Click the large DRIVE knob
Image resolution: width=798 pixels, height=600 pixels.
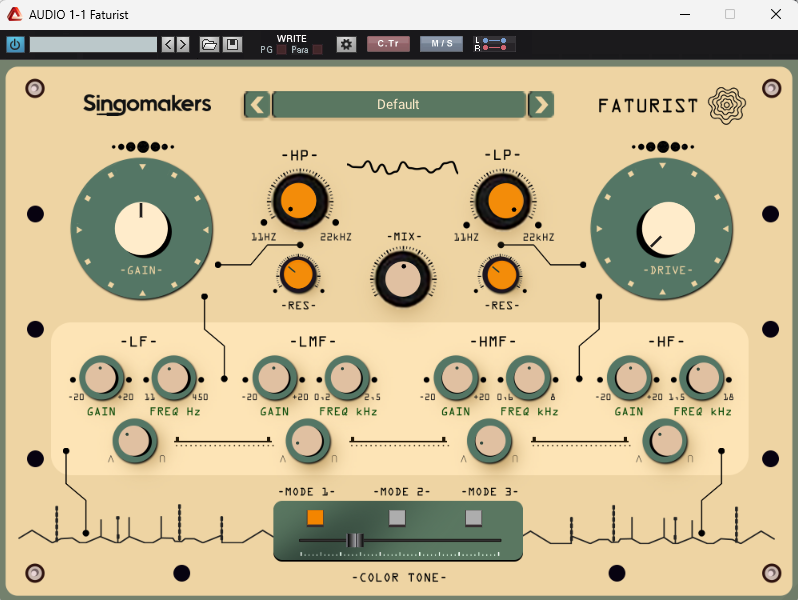[662, 228]
